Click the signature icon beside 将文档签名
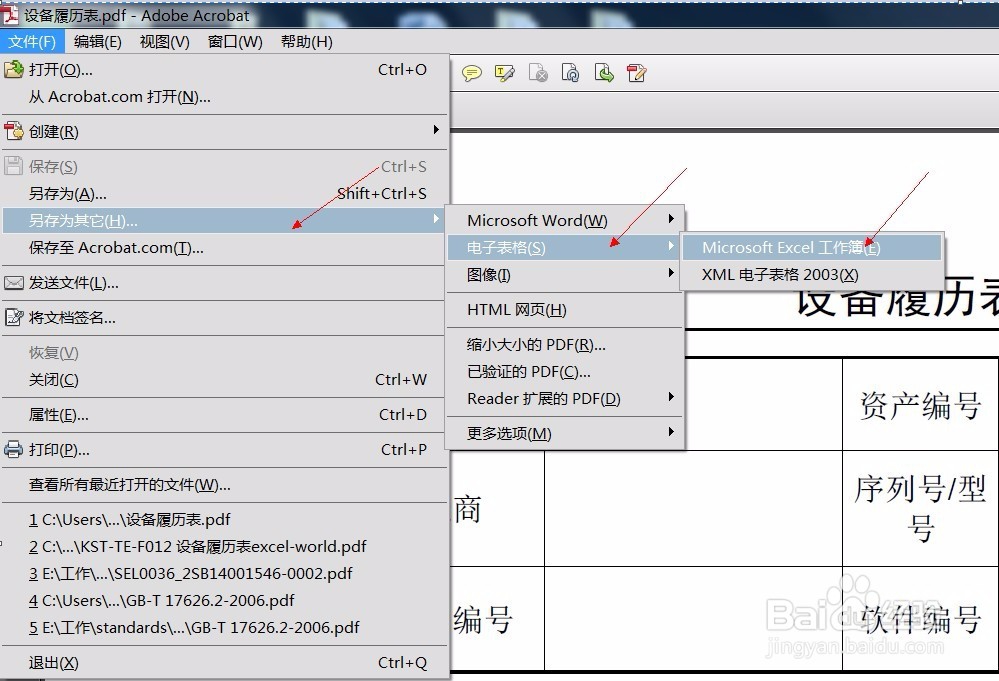 [13, 317]
